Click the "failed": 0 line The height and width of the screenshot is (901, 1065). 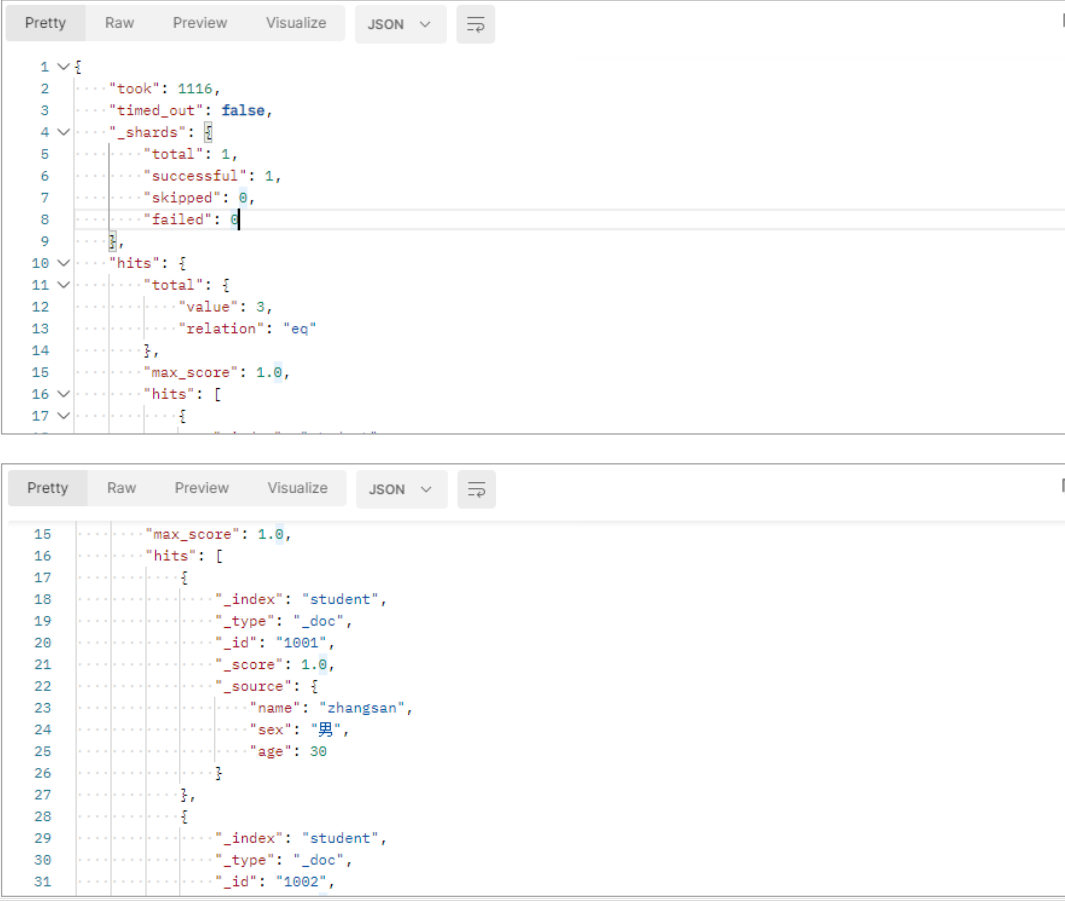[x=191, y=219]
